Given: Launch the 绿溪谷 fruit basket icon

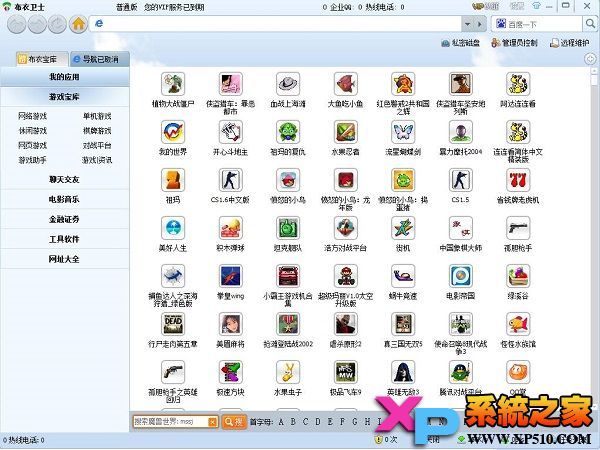Looking at the screenshot, I should [518, 276].
